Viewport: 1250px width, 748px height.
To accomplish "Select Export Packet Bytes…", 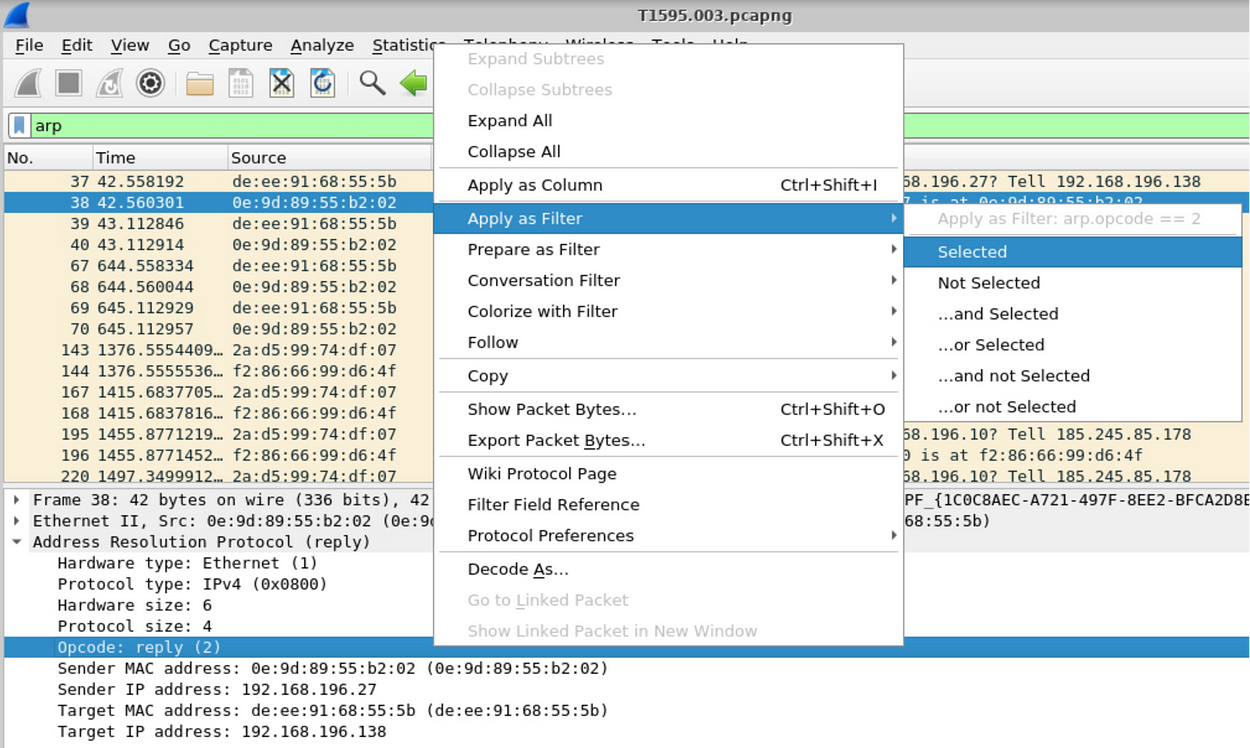I will point(668,440).
